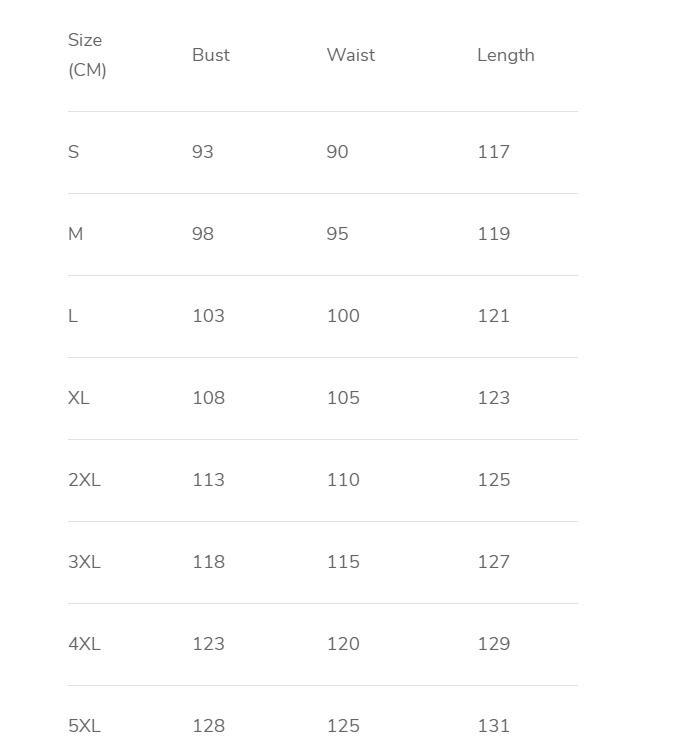Select the XL size row label
The width and height of the screenshot is (678, 739).
[x=79, y=398]
